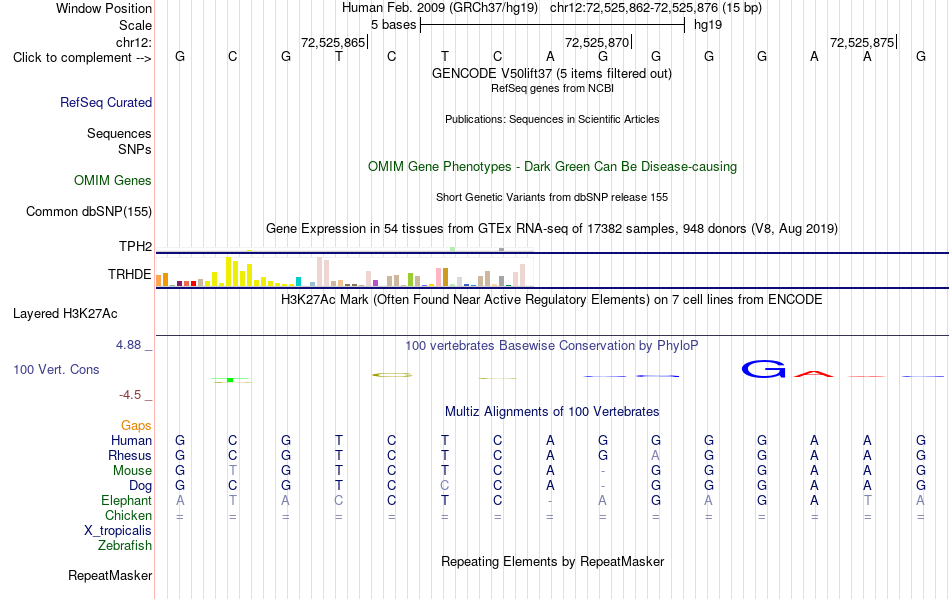Click the 72,525,865 ruler position
The image size is (950, 599).
[334, 42]
